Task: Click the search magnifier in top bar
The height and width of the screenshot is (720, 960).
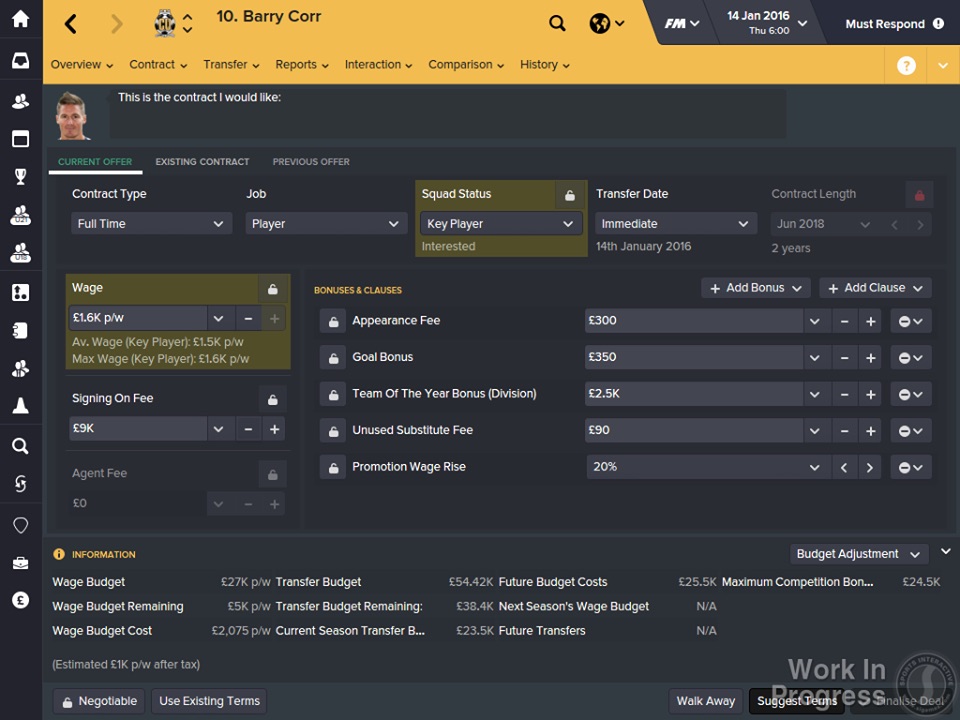Action: 557,24
